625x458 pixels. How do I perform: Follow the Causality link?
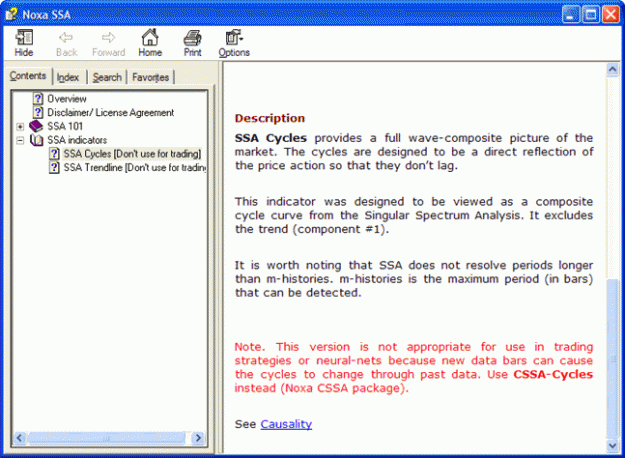(x=286, y=424)
